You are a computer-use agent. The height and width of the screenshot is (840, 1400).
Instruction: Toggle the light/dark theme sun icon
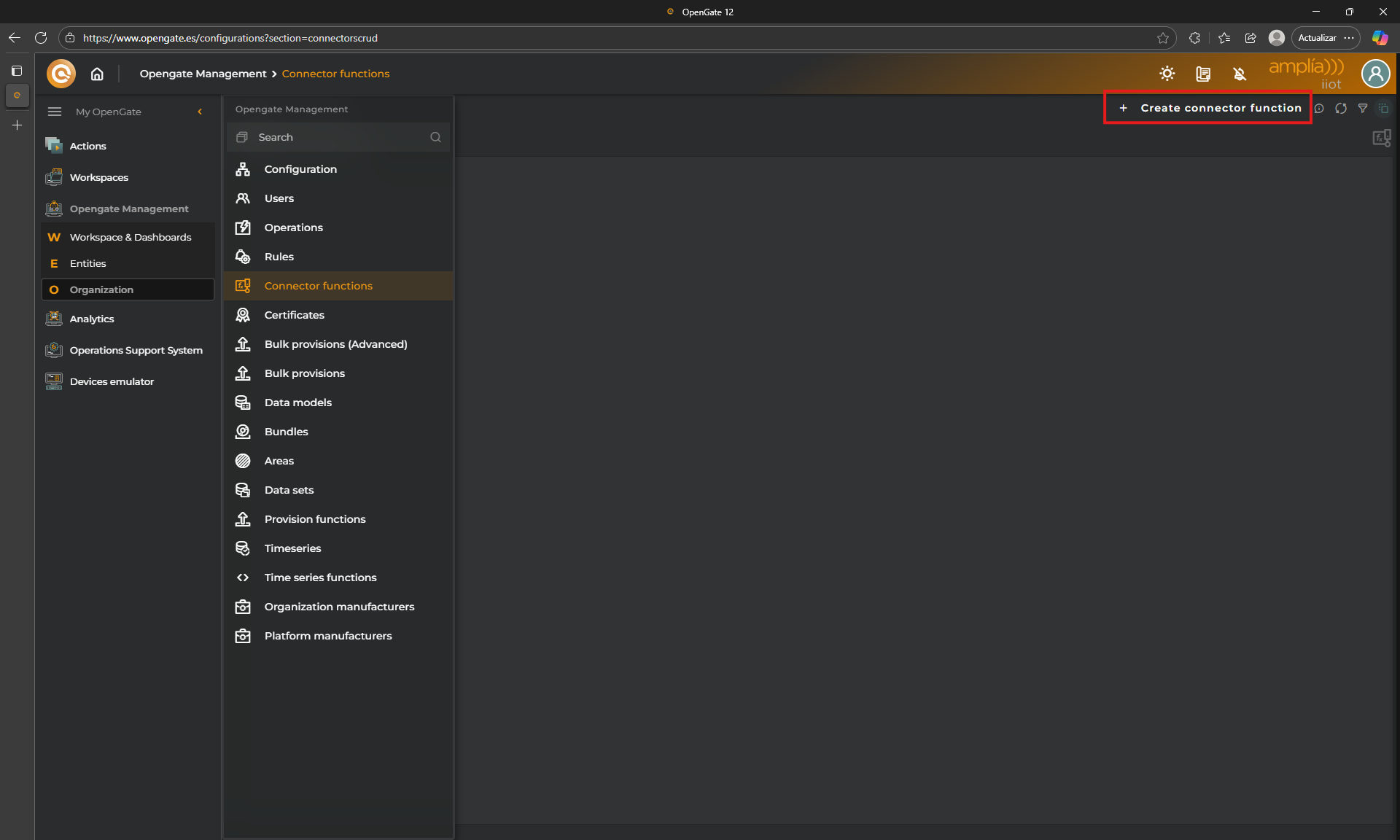(1167, 74)
